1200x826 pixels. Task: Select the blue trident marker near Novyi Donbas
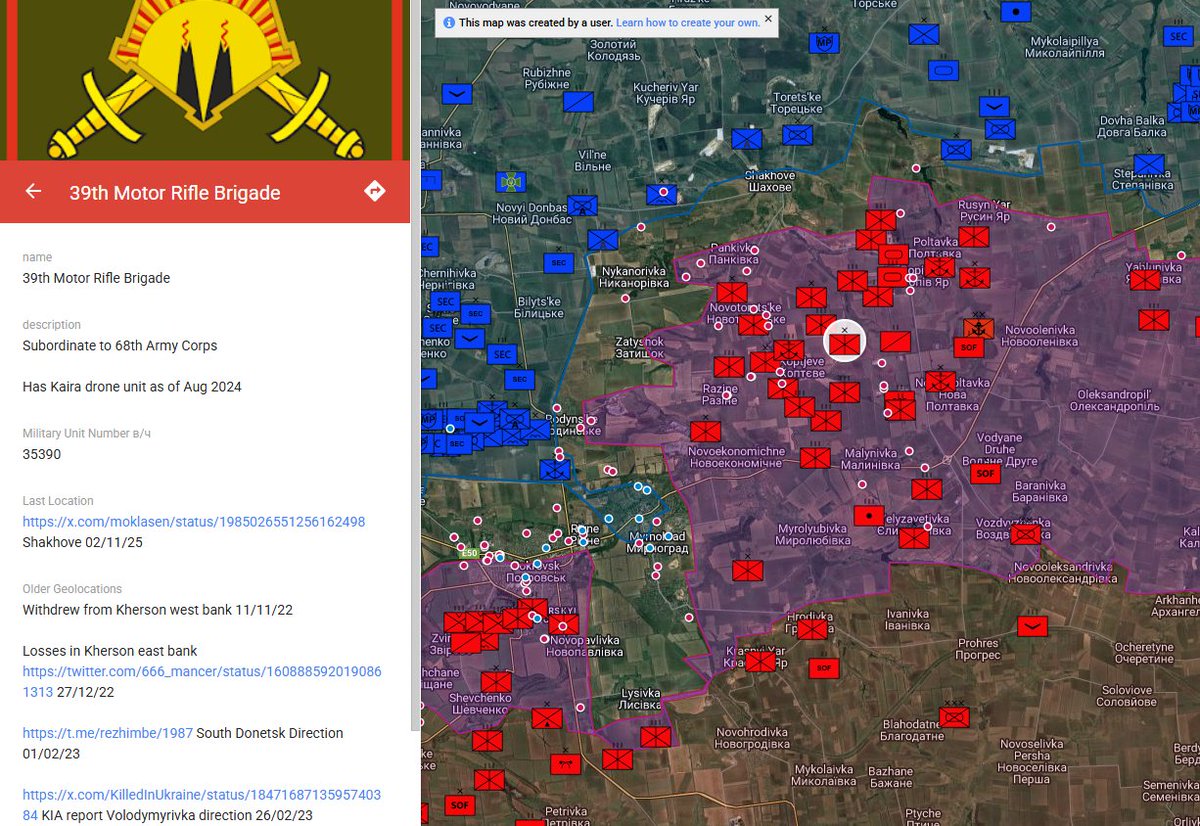tap(511, 183)
